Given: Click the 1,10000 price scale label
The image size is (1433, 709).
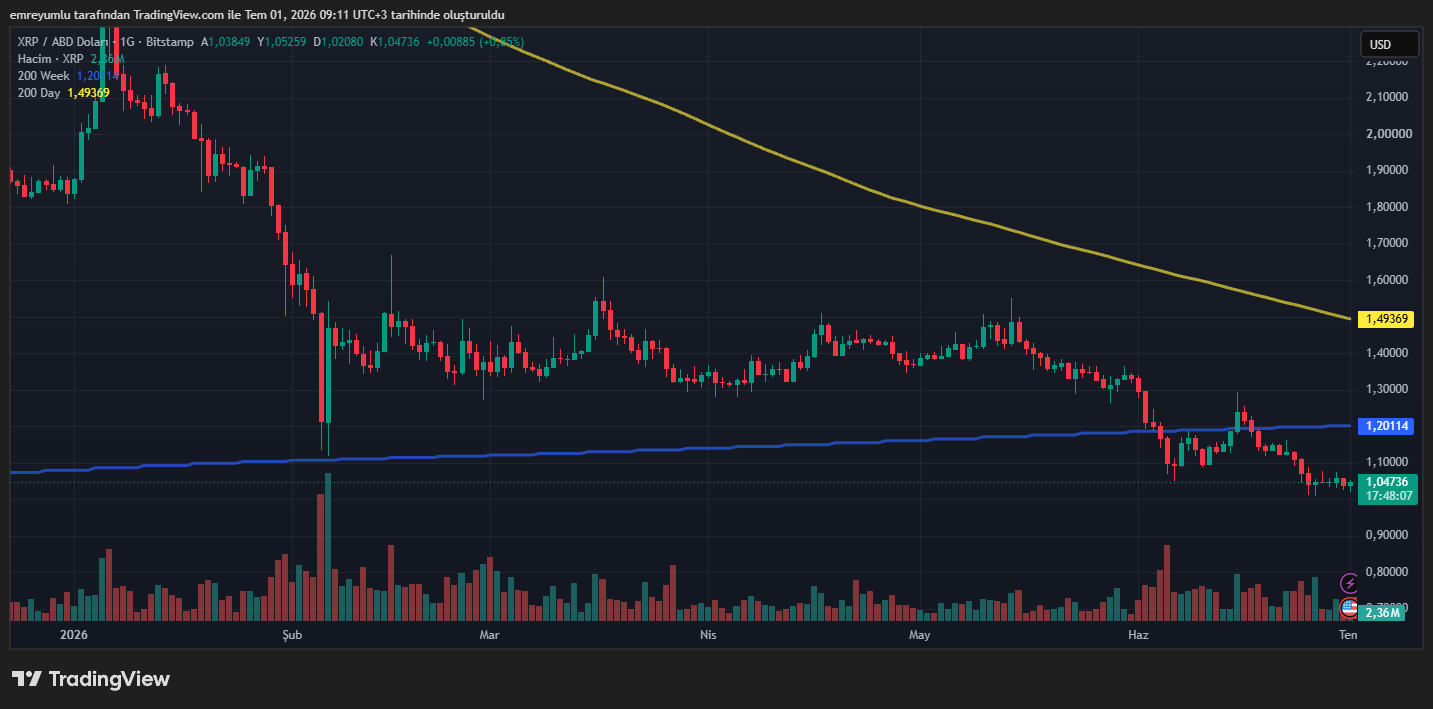Looking at the screenshot, I should coord(1388,462).
